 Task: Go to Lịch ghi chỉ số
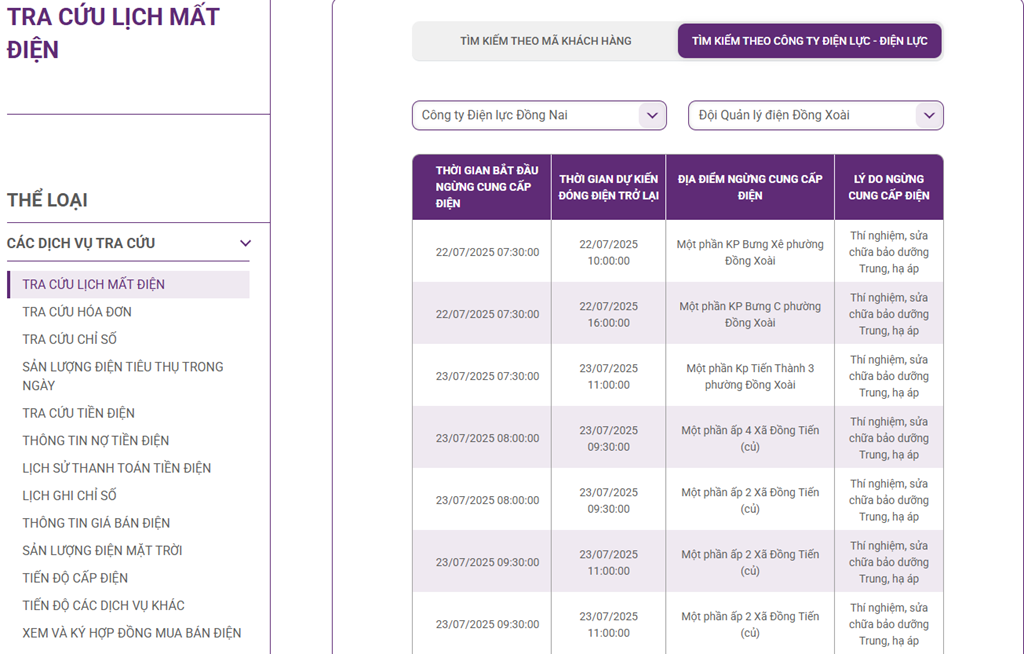coord(69,496)
